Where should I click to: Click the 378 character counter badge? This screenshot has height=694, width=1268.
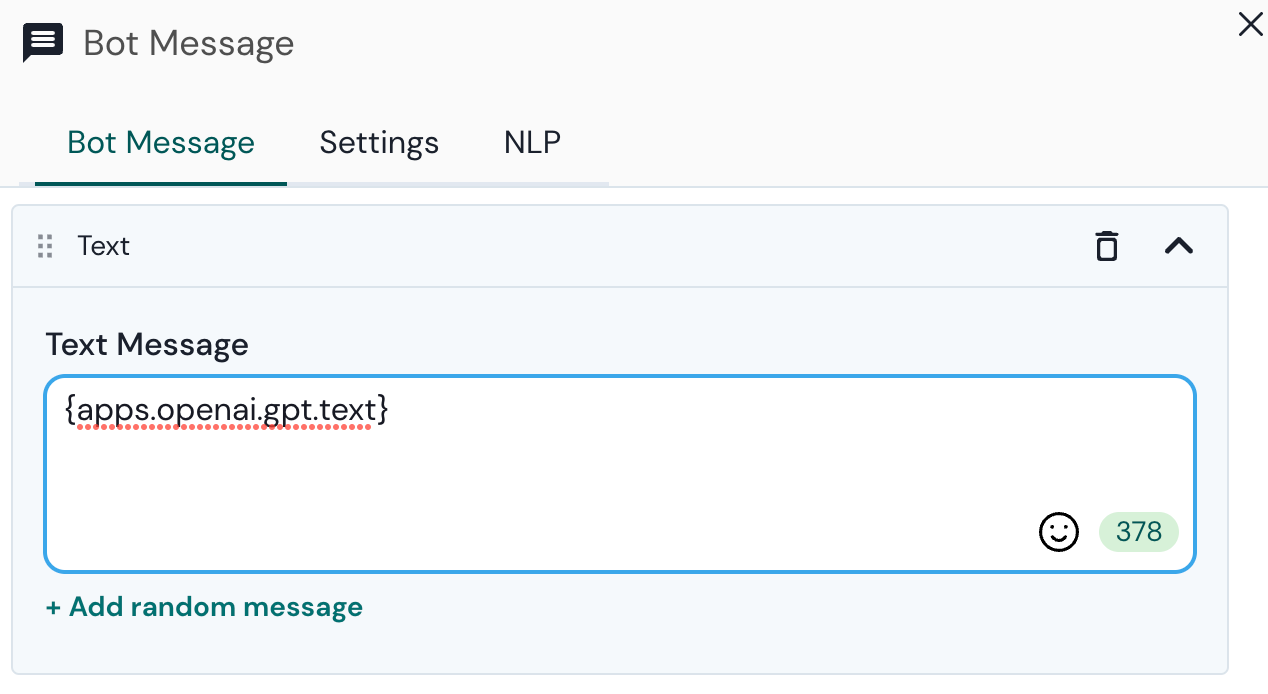tap(1139, 532)
